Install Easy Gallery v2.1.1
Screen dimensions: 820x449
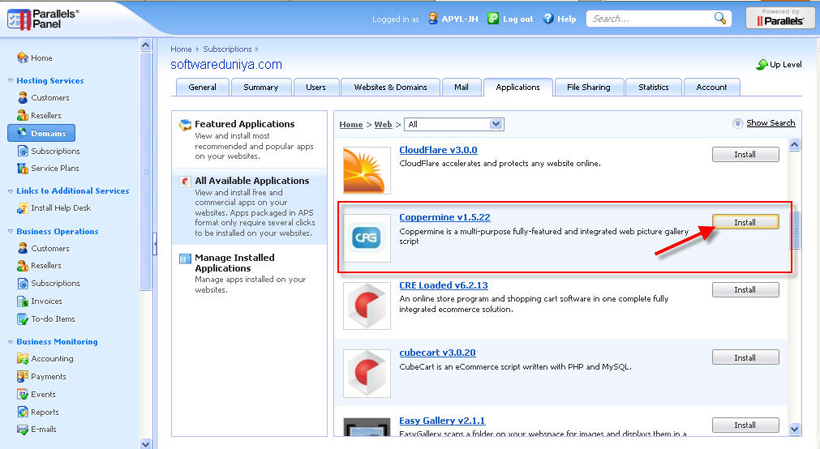(x=745, y=425)
